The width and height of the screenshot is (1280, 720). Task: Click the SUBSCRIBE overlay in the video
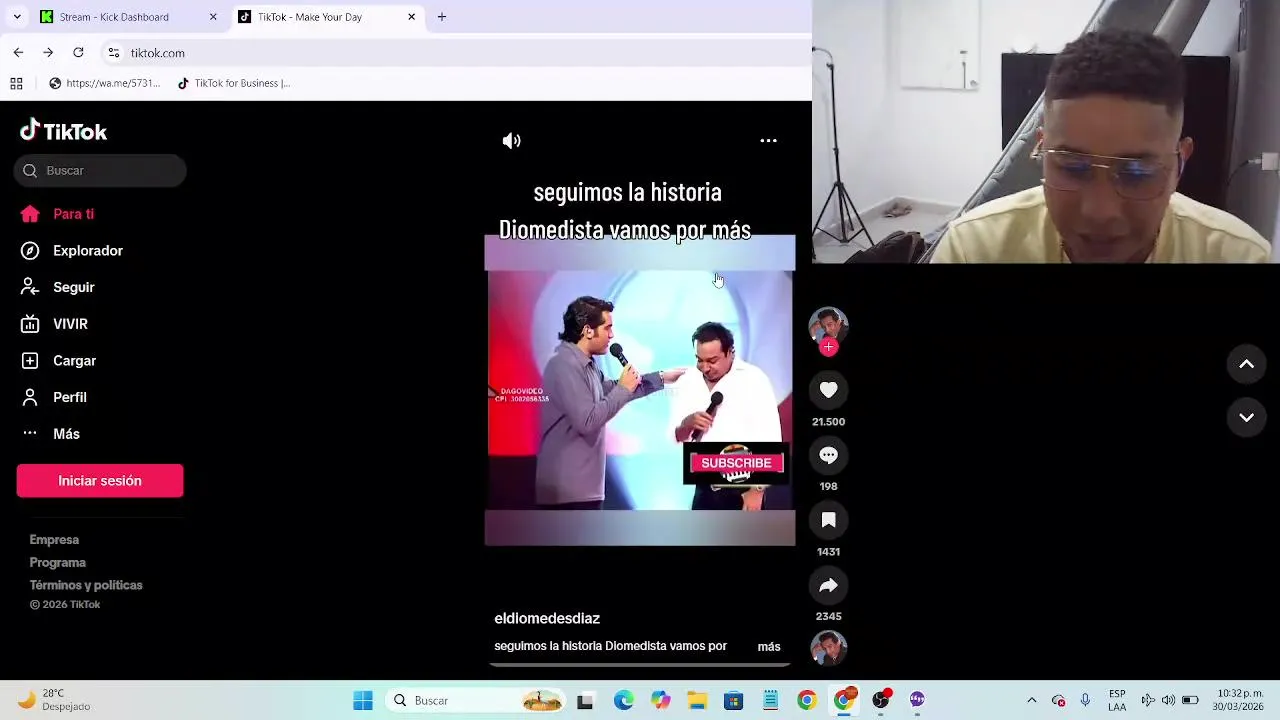[x=736, y=463]
